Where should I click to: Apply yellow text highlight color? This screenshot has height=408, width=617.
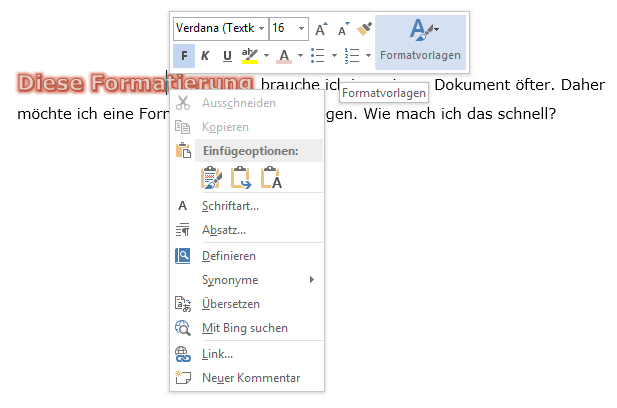coord(249,56)
